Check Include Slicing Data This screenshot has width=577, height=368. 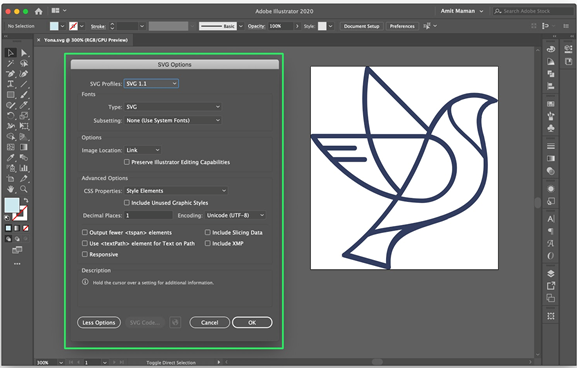tap(208, 232)
